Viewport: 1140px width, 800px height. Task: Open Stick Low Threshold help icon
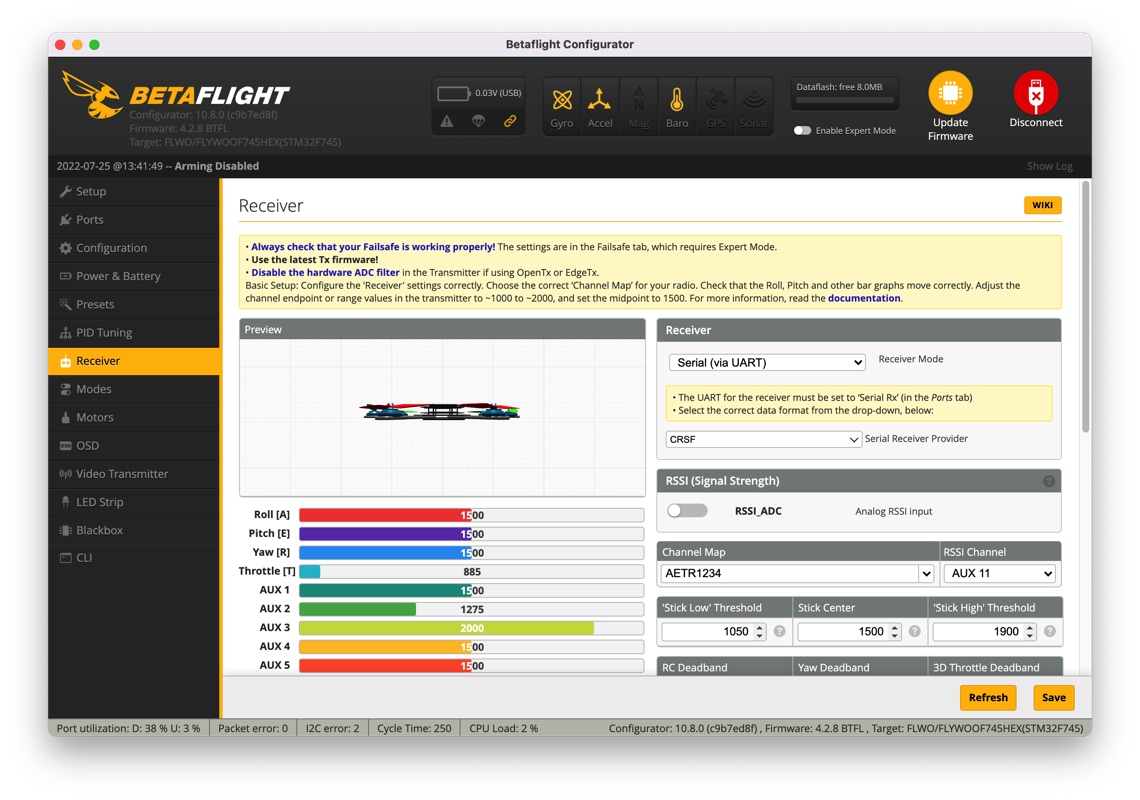click(x=779, y=631)
